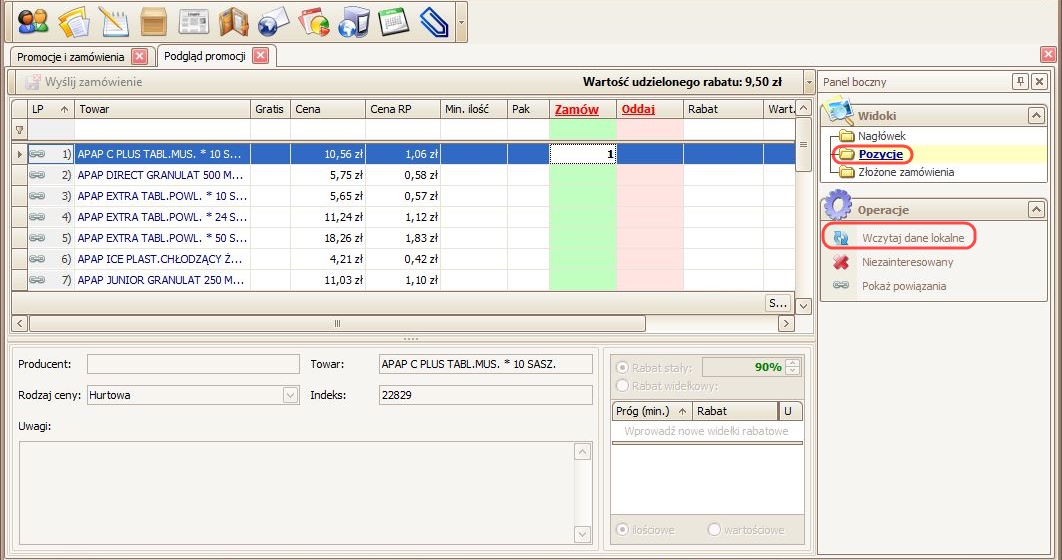Click the blue paperclip toolbar icon

pyautogui.click(x=433, y=21)
